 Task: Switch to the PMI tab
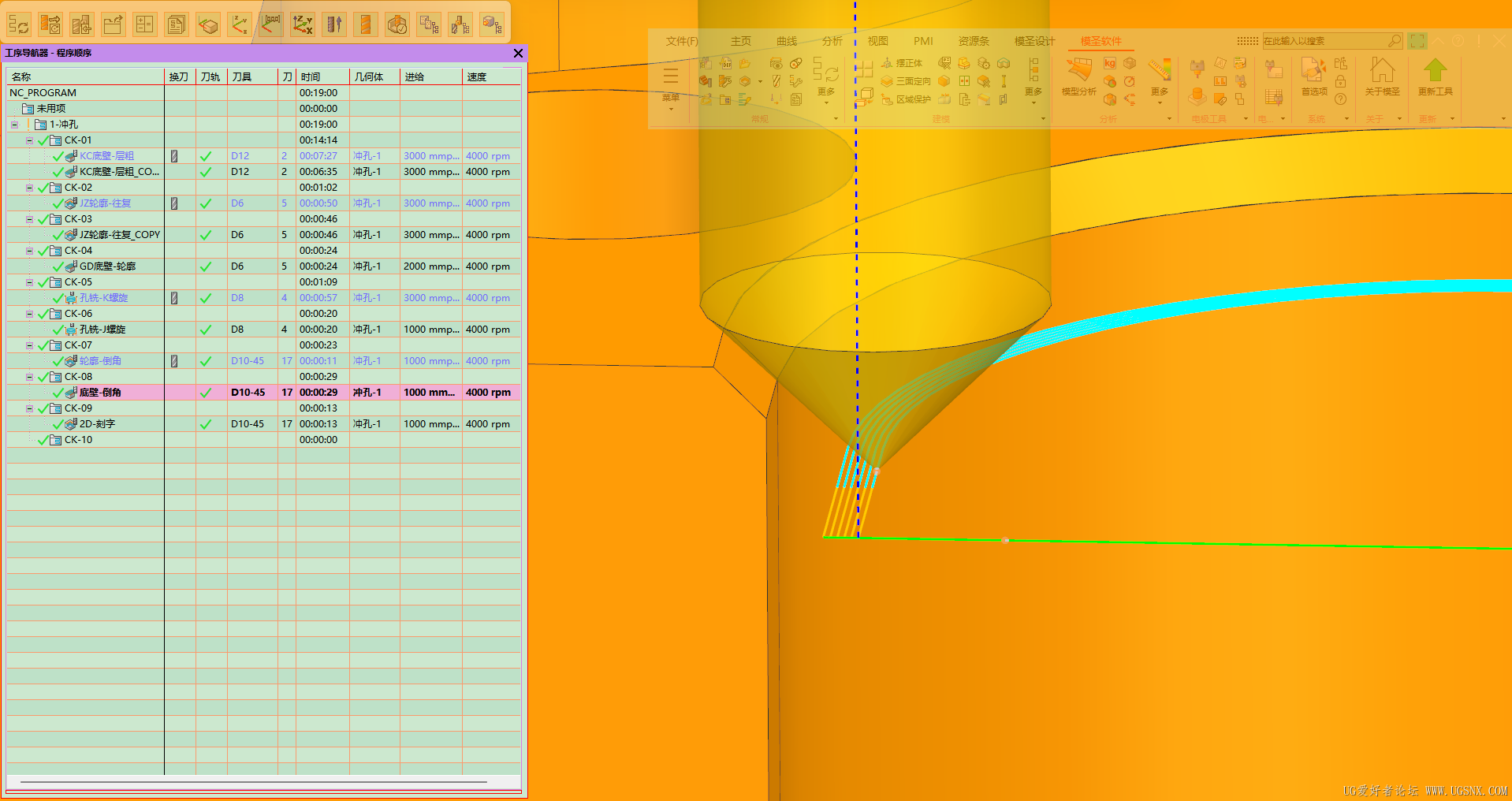pos(923,41)
